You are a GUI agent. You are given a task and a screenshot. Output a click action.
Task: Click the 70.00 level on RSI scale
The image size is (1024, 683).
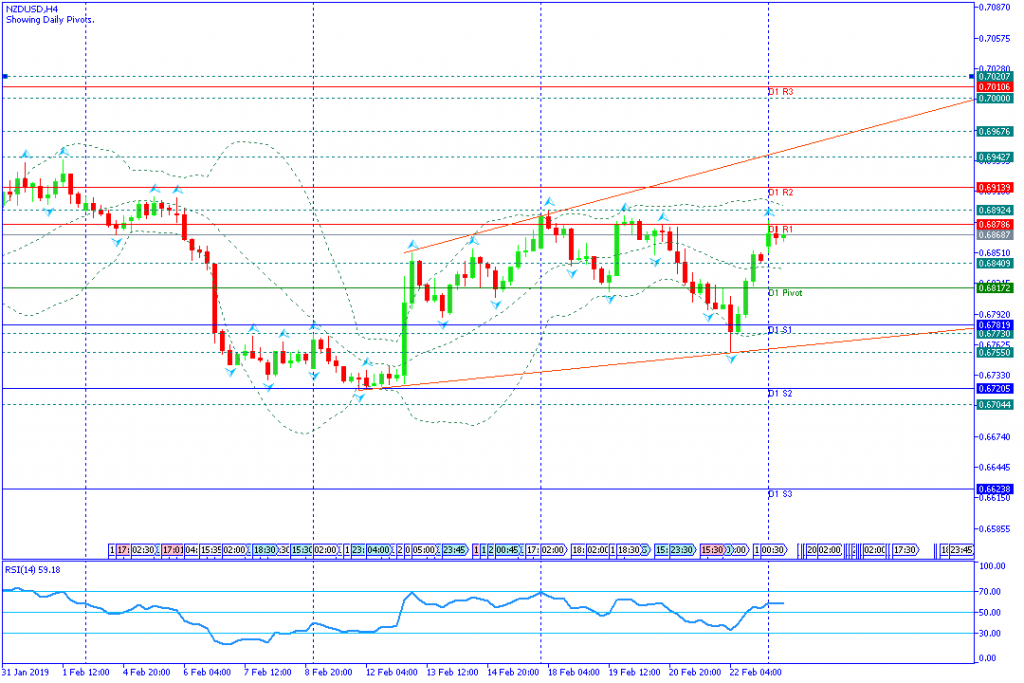(990, 592)
